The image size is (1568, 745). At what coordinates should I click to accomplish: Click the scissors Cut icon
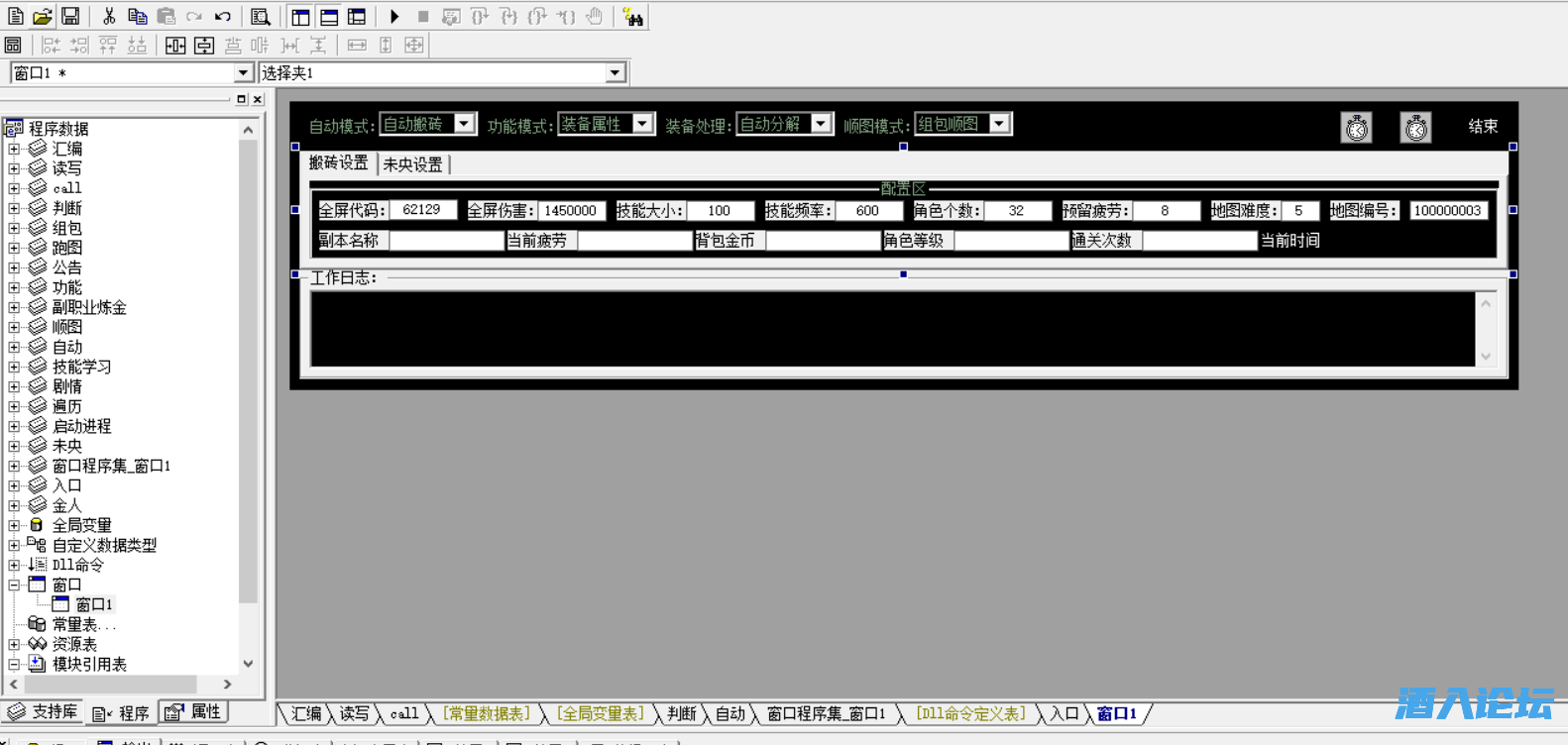point(109,17)
